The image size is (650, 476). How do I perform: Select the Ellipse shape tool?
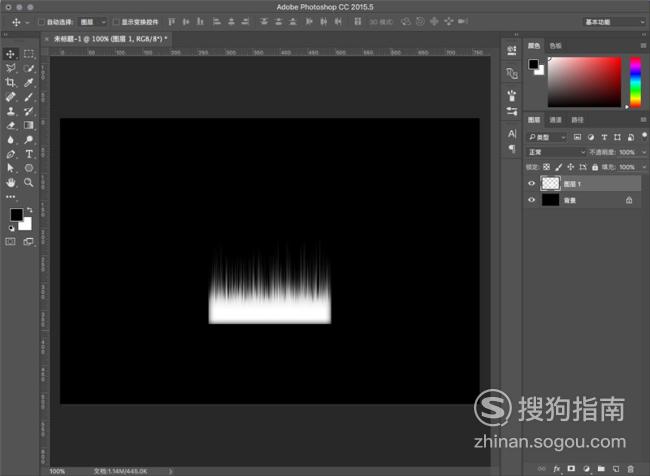coord(29,168)
